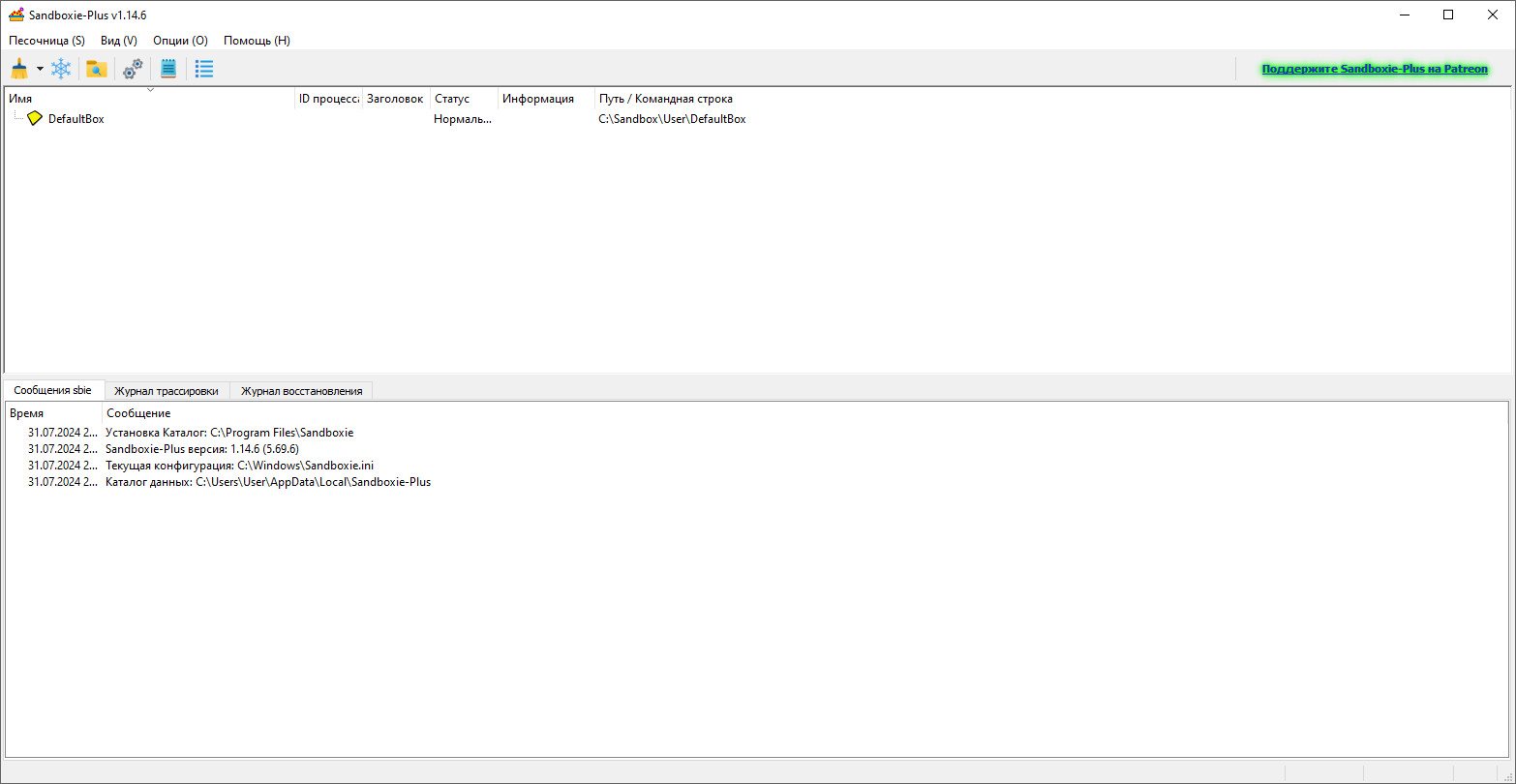Open the Помощь (H) menu
Image resolution: width=1516 pixels, height=784 pixels.
pyautogui.click(x=257, y=41)
